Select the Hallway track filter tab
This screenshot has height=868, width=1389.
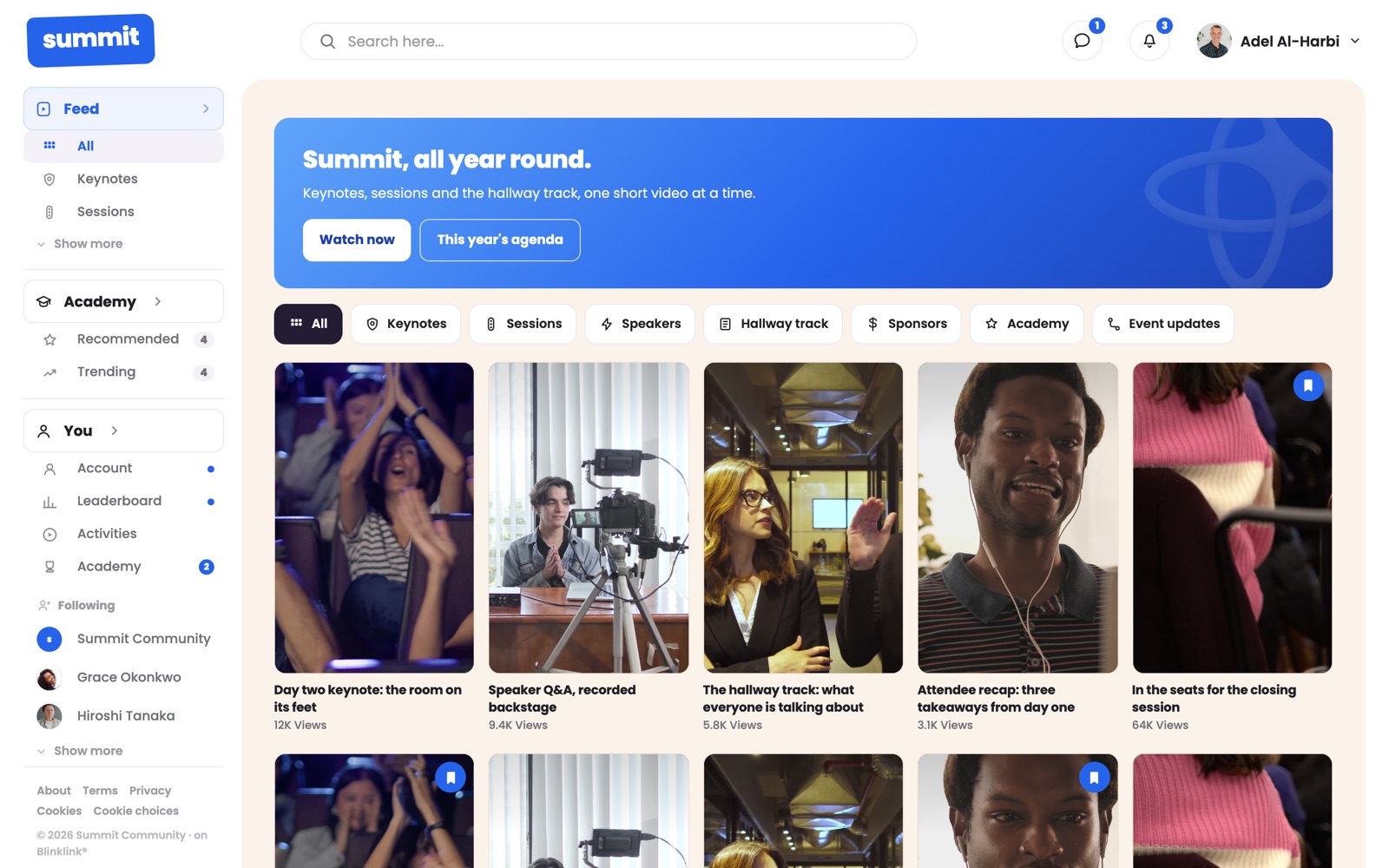[773, 324]
